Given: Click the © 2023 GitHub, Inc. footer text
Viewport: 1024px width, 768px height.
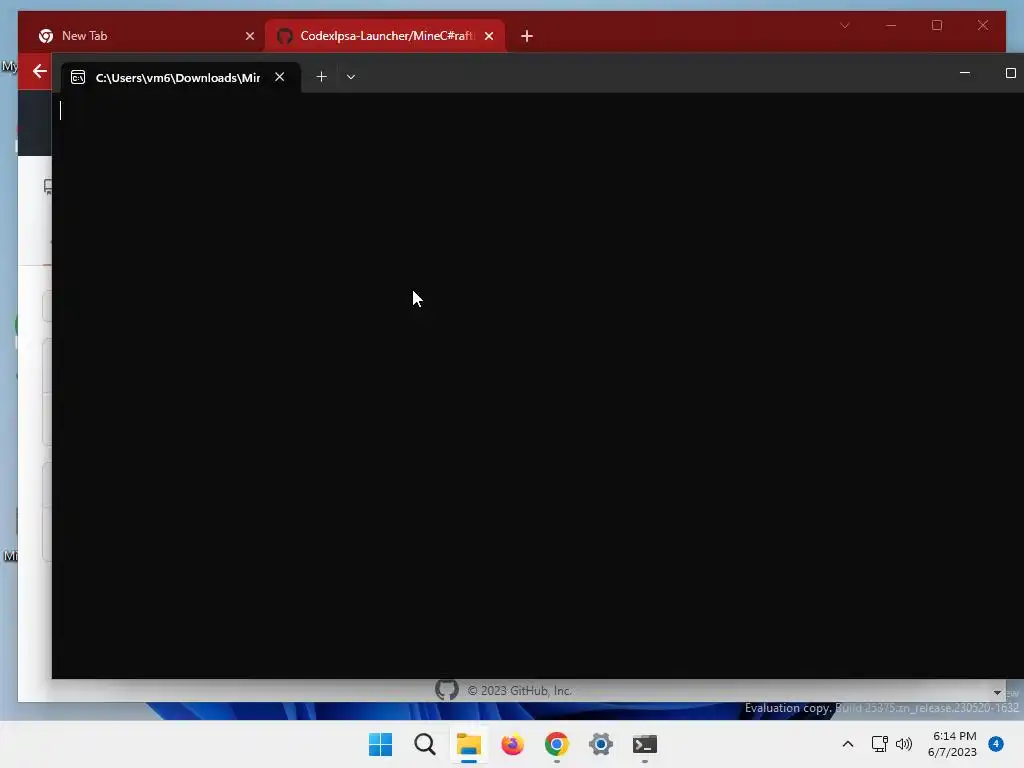Looking at the screenshot, I should tap(520, 691).
